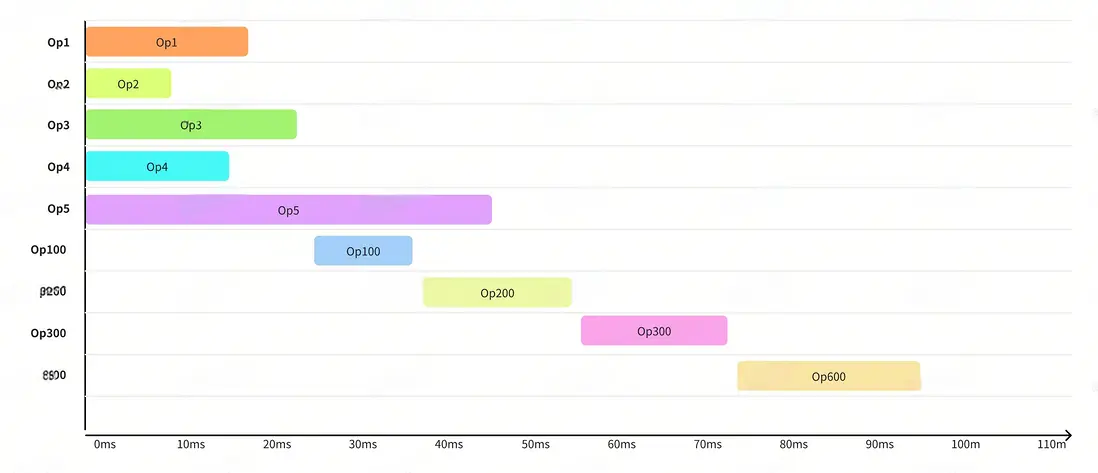Click the purple Op5 timeline bar
The image size is (1098, 473).
[288, 210]
